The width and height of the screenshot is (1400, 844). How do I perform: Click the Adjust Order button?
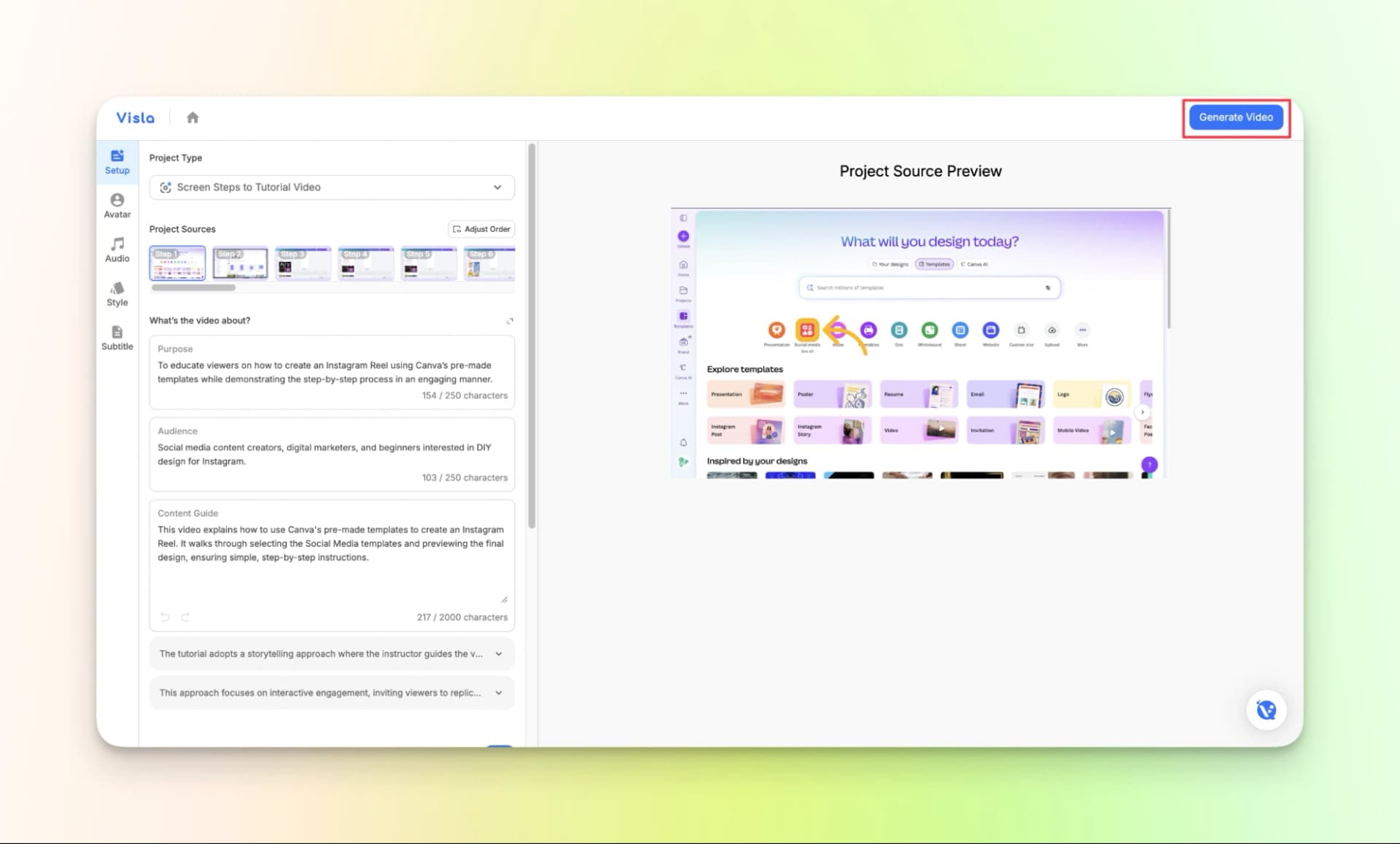(481, 229)
